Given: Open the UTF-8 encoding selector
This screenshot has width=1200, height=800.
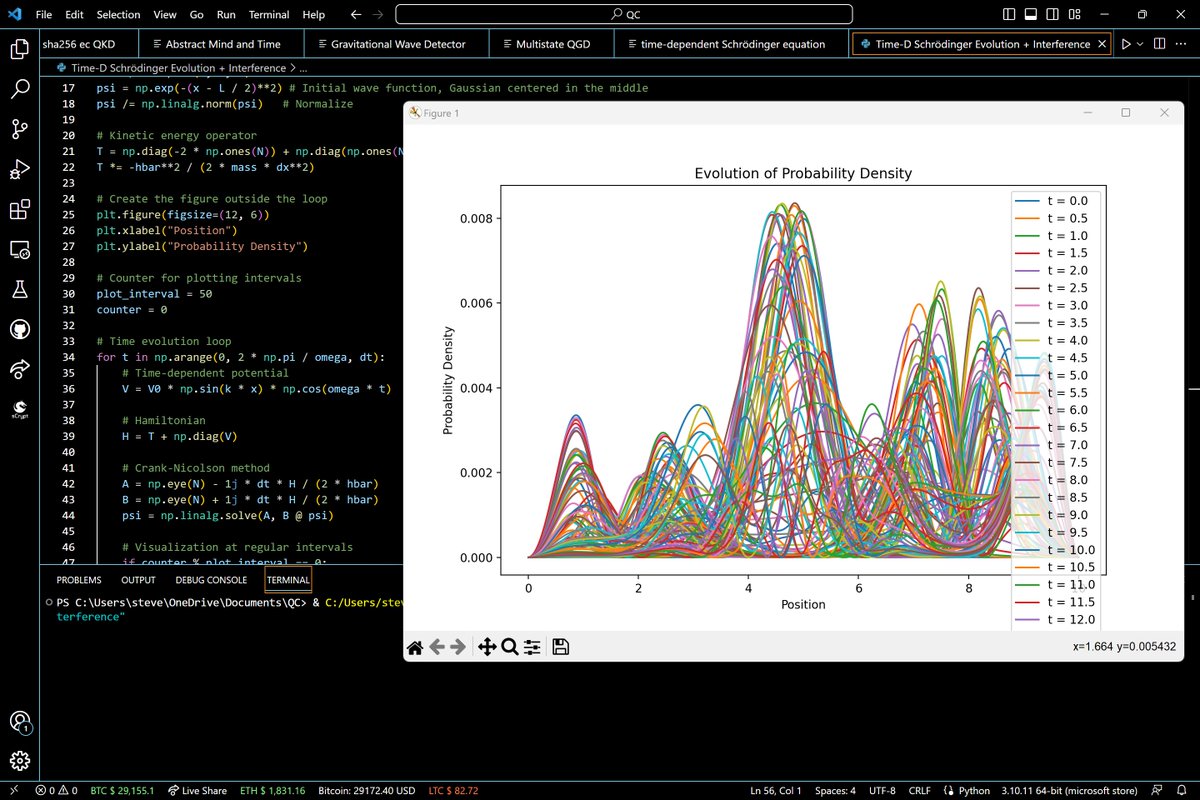Looking at the screenshot, I should (x=881, y=790).
